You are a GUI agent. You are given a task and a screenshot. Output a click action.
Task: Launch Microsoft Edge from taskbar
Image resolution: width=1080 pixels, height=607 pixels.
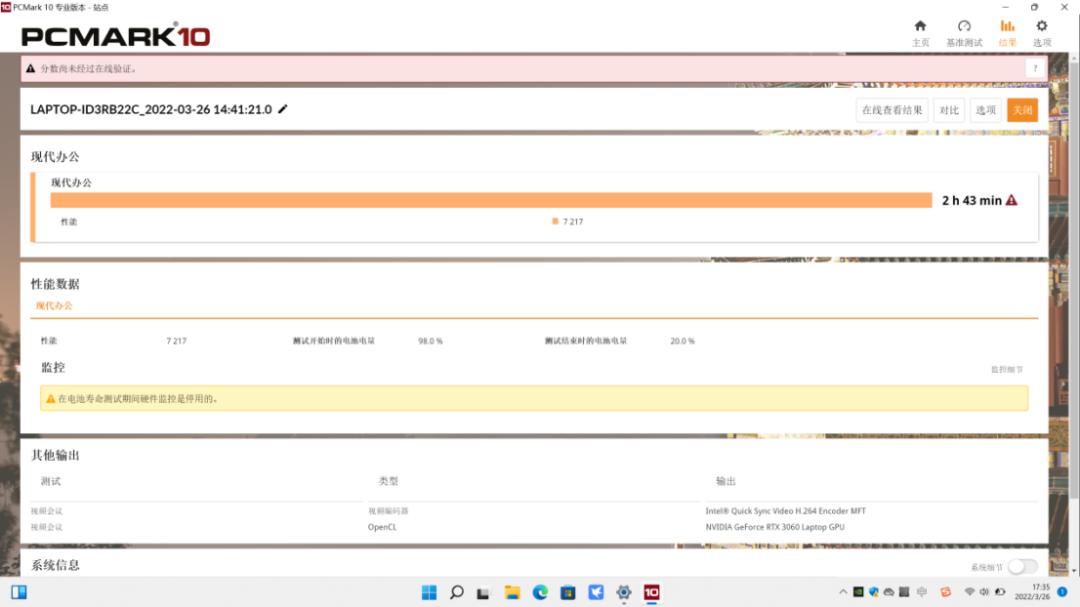pos(540,593)
